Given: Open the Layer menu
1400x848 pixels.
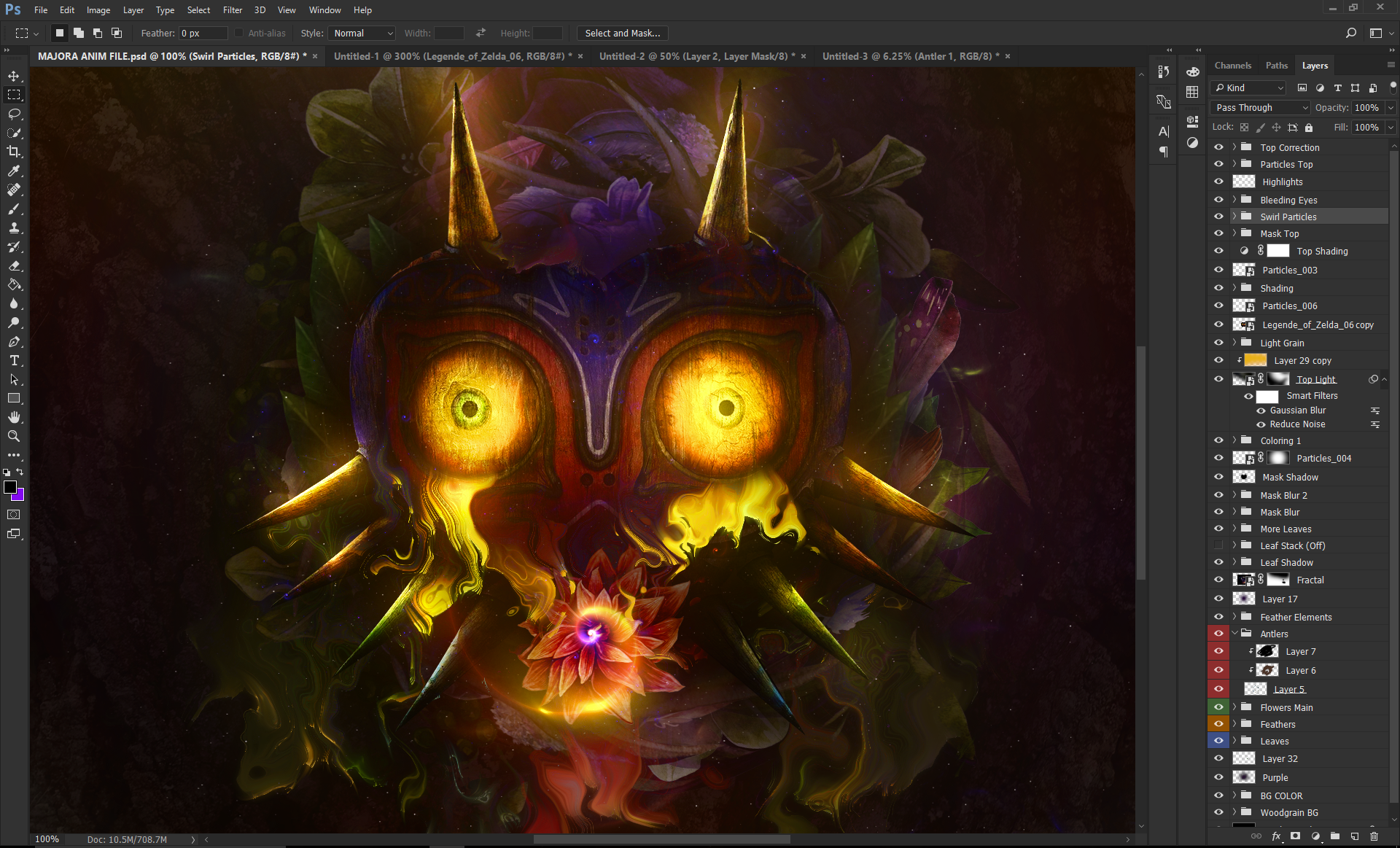Looking at the screenshot, I should tap(133, 10).
